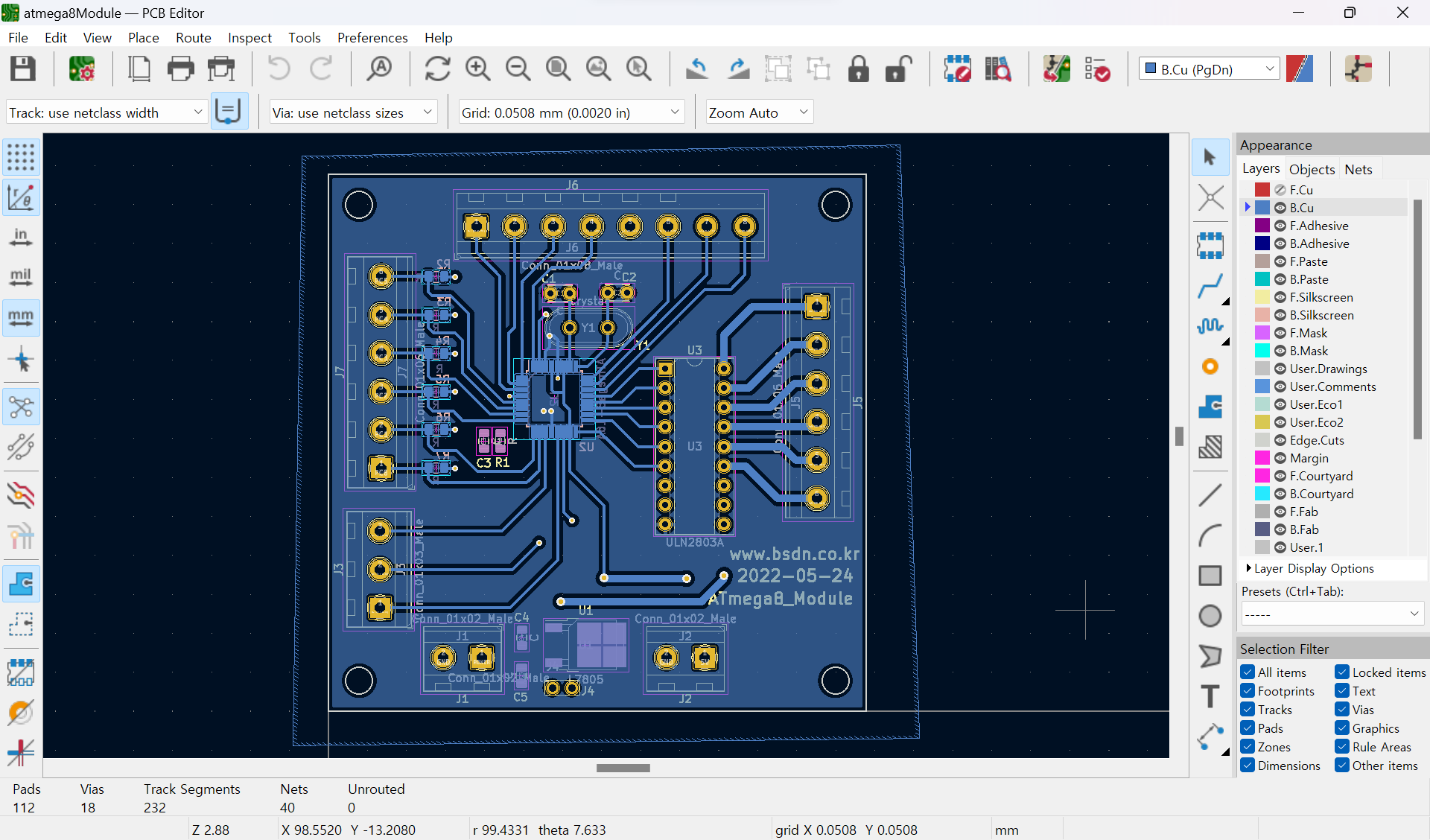The width and height of the screenshot is (1430, 840).
Task: Click the Plot icon
Action: (221, 69)
